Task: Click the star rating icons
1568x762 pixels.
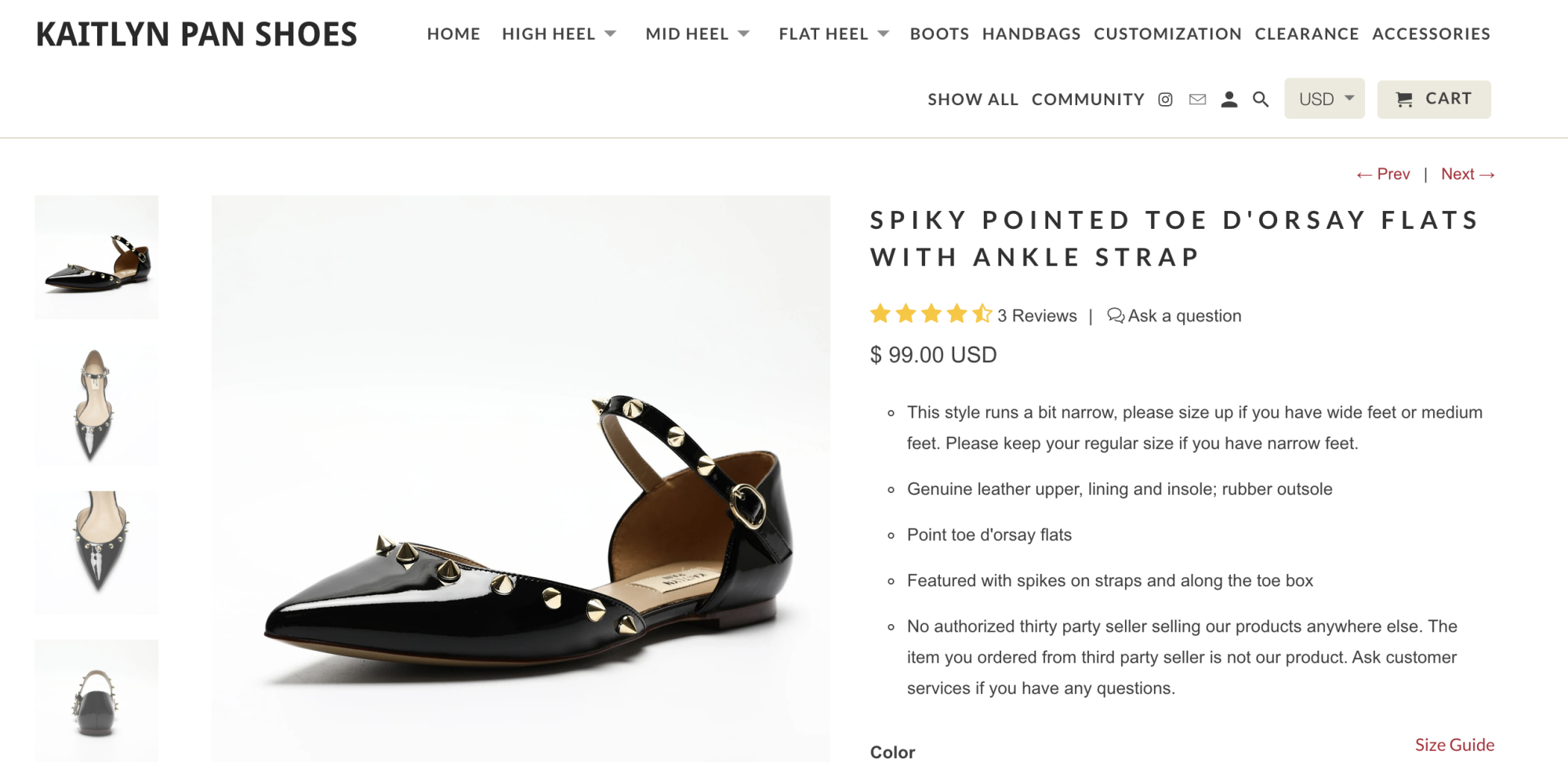Action: point(931,315)
